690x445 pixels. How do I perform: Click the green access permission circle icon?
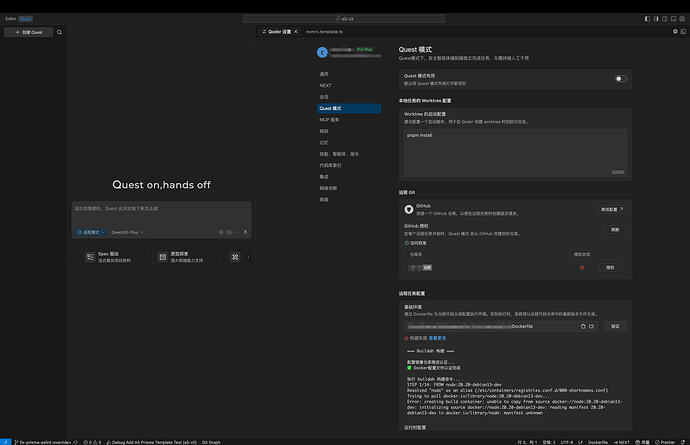407,243
